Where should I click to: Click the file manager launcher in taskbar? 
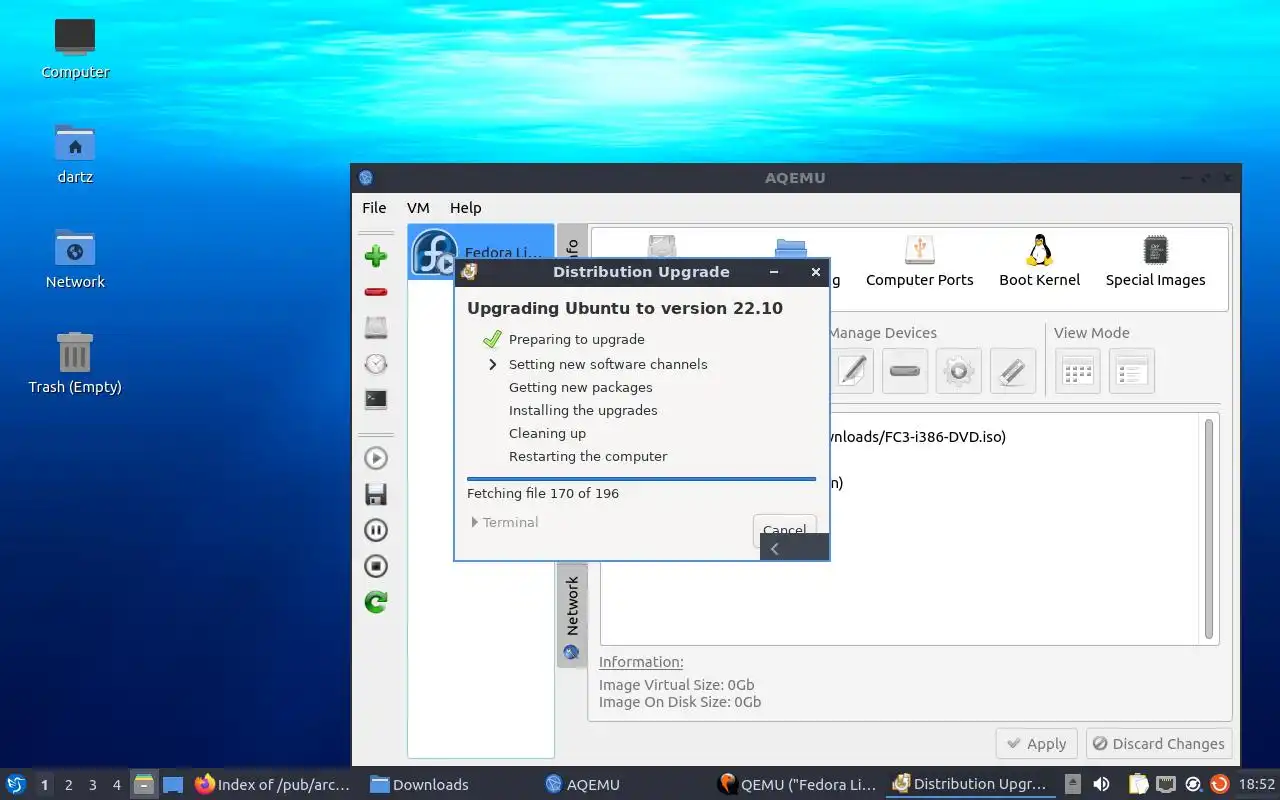pos(144,784)
